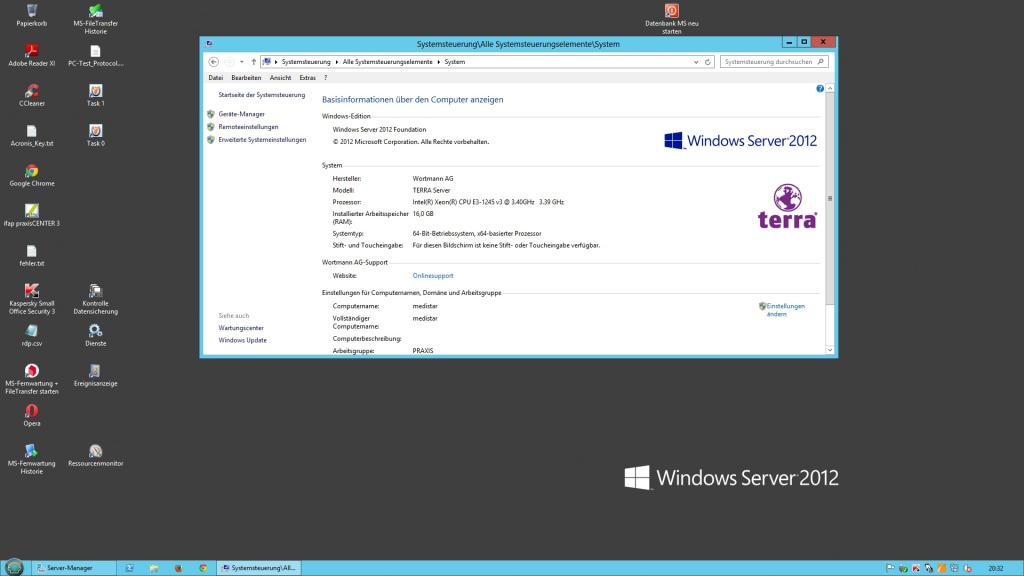This screenshot has height=576, width=1024.
Task: Click the help question mark icon
Action: [820, 89]
